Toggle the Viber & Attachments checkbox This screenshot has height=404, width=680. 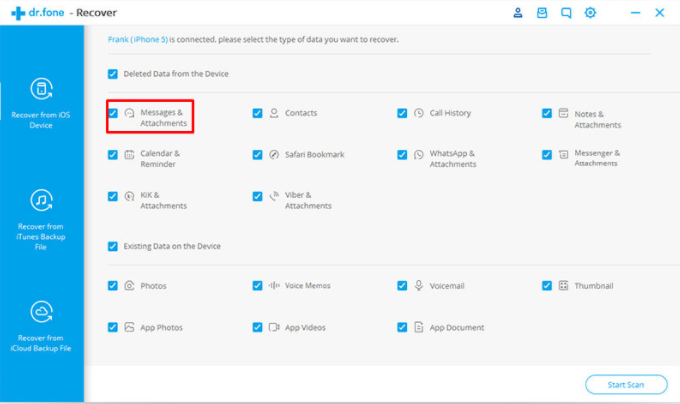point(258,196)
